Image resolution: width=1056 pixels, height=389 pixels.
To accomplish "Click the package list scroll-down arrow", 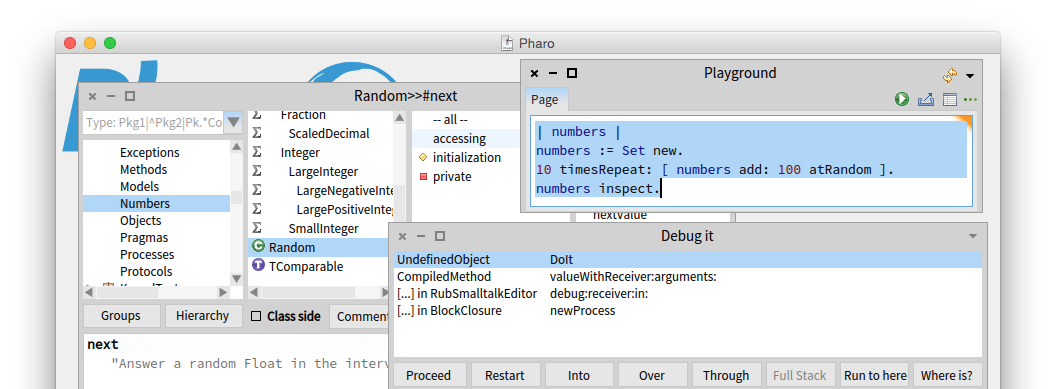I will (x=236, y=279).
